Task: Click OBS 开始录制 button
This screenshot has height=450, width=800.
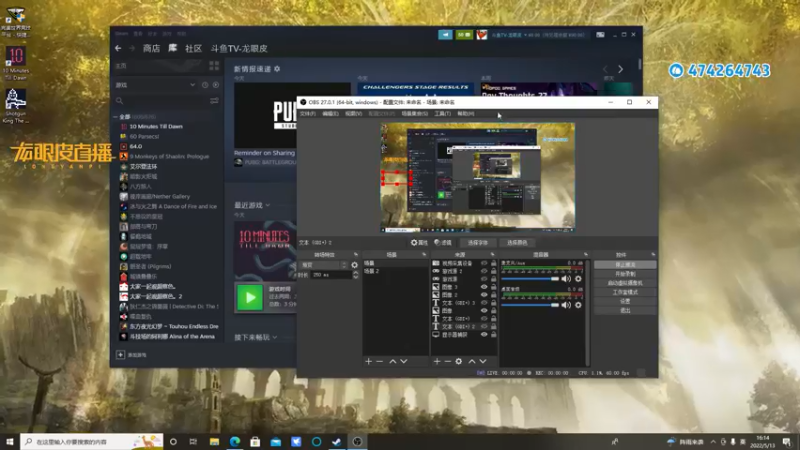Action: [625, 274]
